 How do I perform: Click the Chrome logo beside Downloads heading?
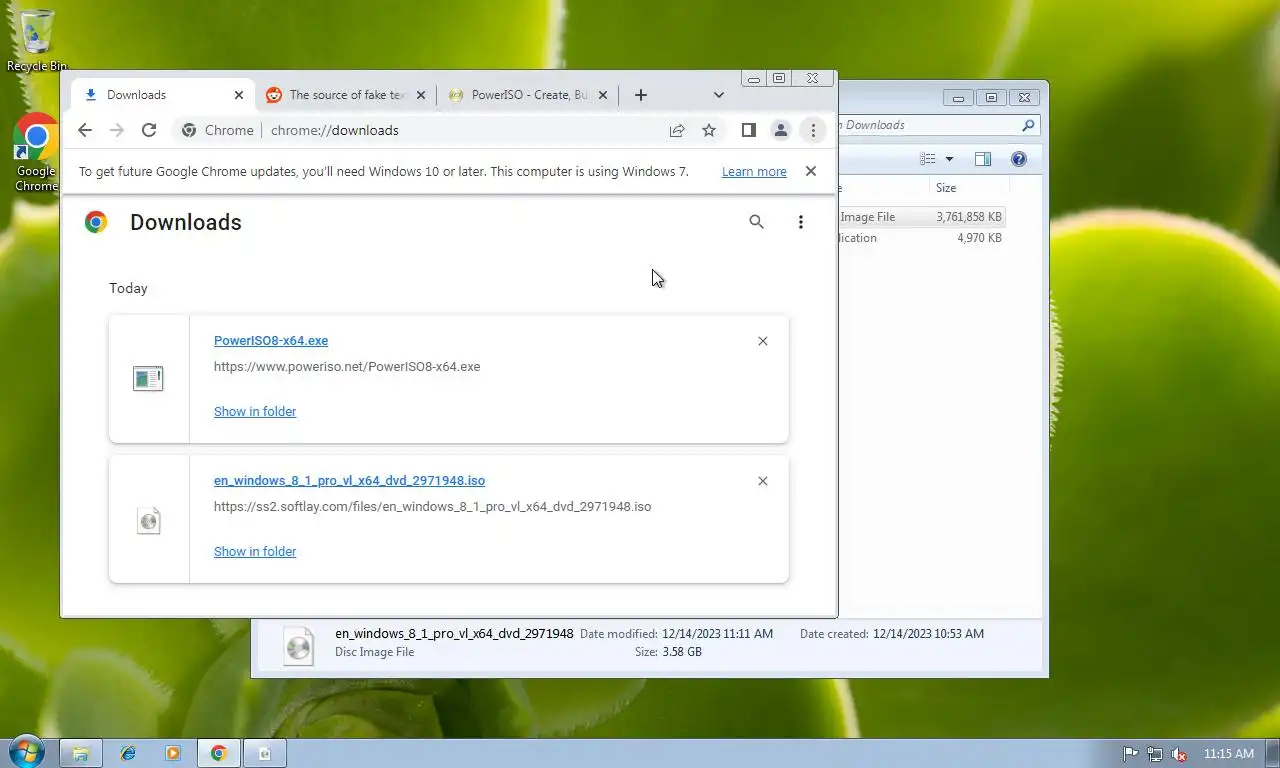pyautogui.click(x=96, y=222)
